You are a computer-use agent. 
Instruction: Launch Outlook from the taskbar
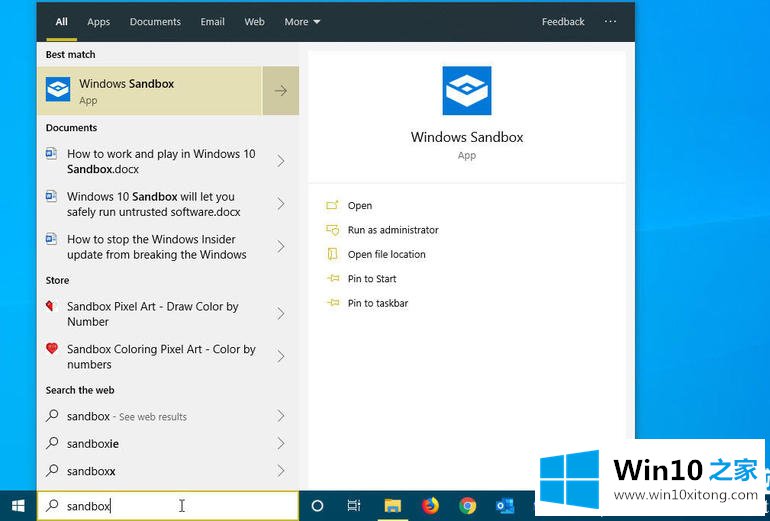click(x=505, y=505)
